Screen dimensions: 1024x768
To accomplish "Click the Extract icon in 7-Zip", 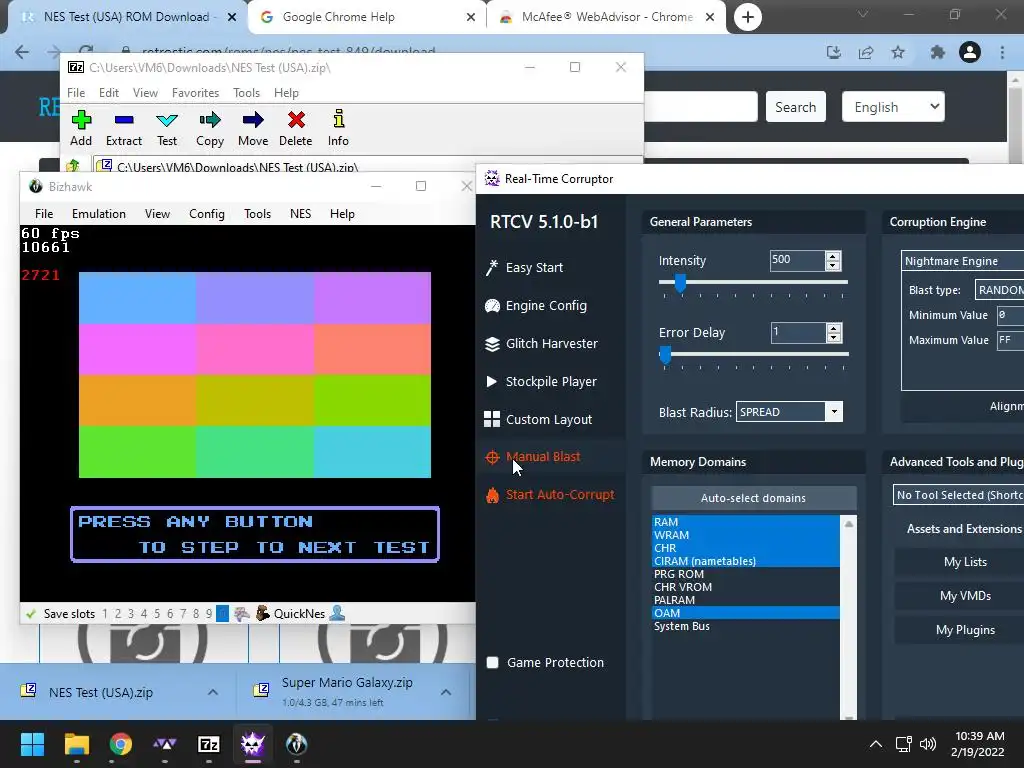I will tap(123, 120).
